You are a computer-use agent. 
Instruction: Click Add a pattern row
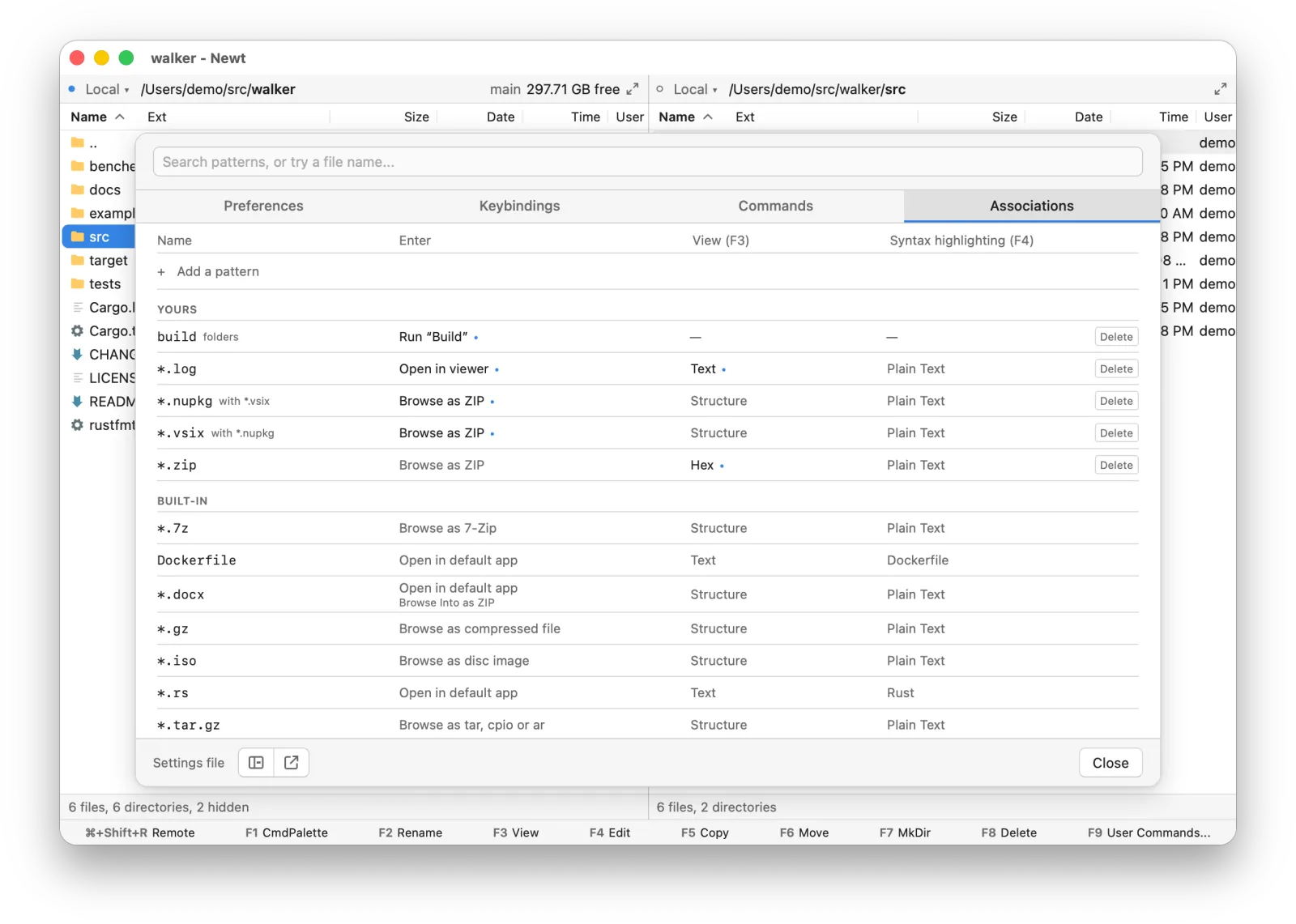click(647, 272)
